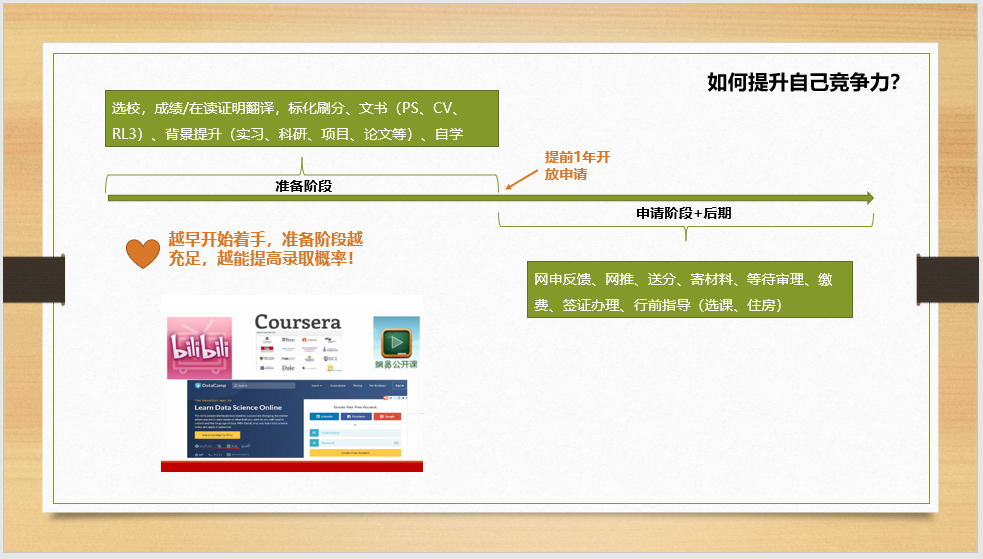Select the green box starting with 网申反馈
The height and width of the screenshot is (559, 983).
pos(689,291)
